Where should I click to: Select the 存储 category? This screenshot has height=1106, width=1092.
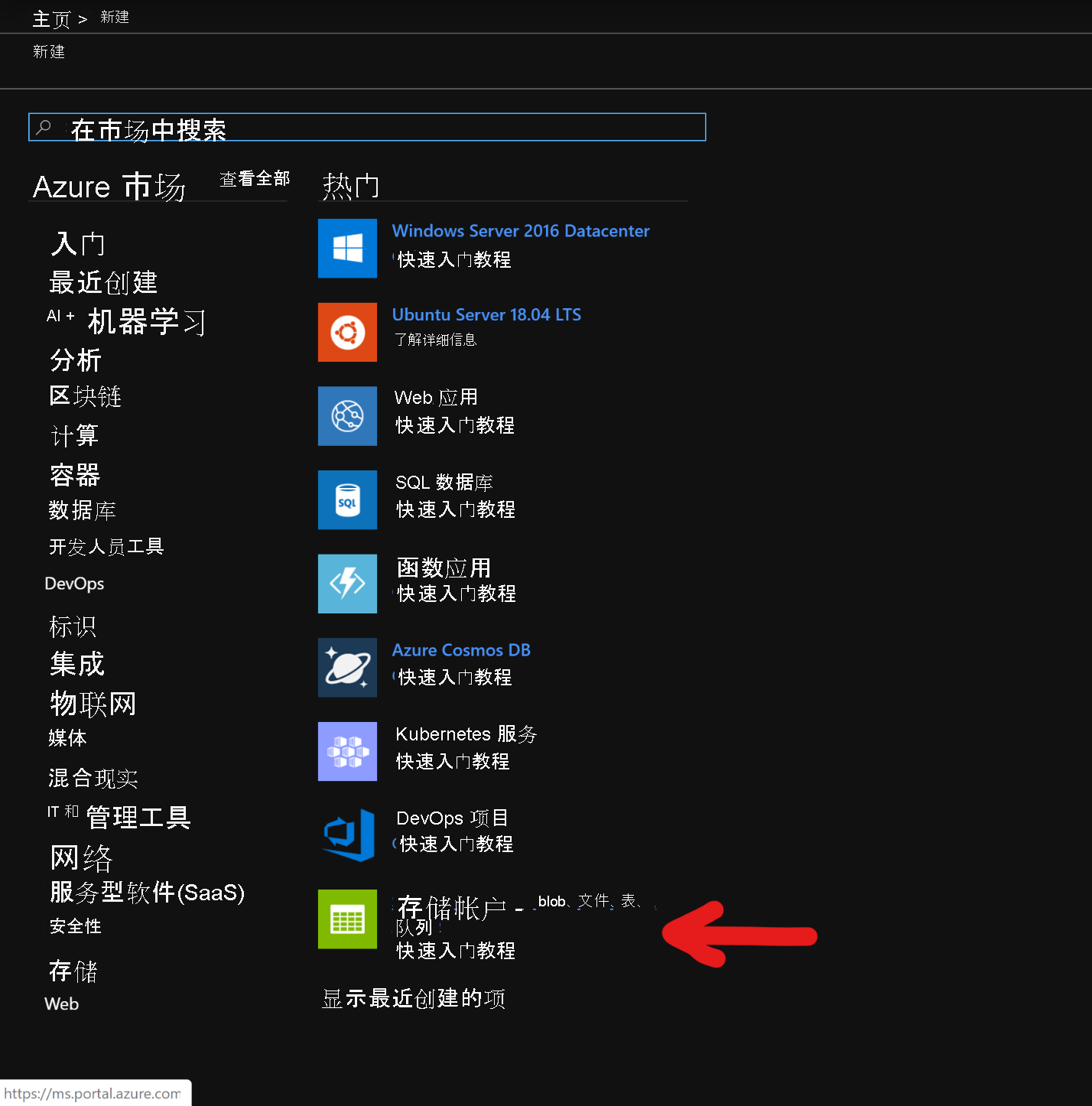tap(73, 971)
